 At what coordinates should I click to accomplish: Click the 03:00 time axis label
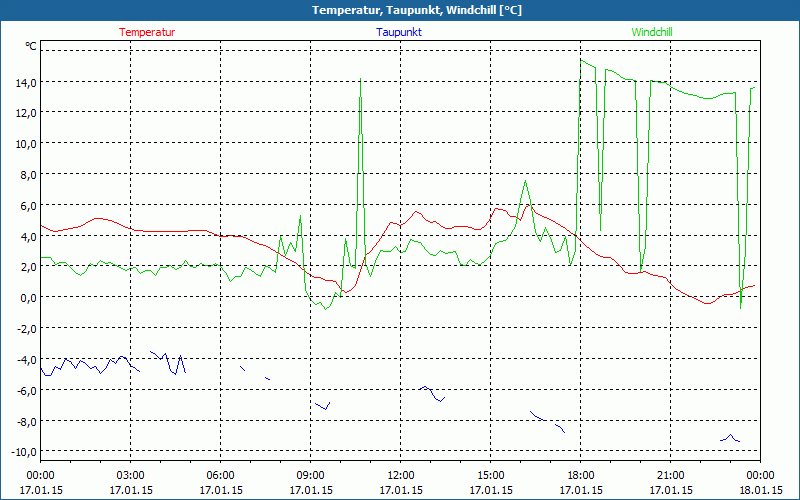point(131,476)
